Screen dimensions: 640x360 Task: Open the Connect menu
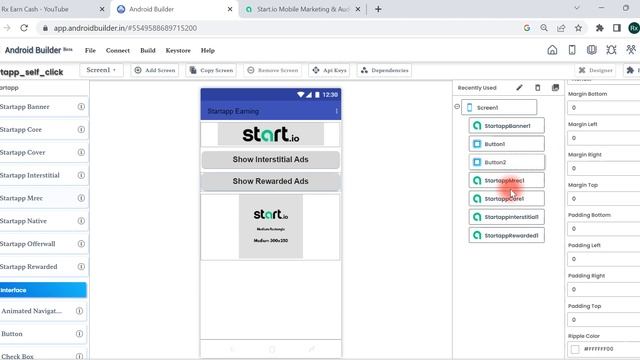click(118, 50)
